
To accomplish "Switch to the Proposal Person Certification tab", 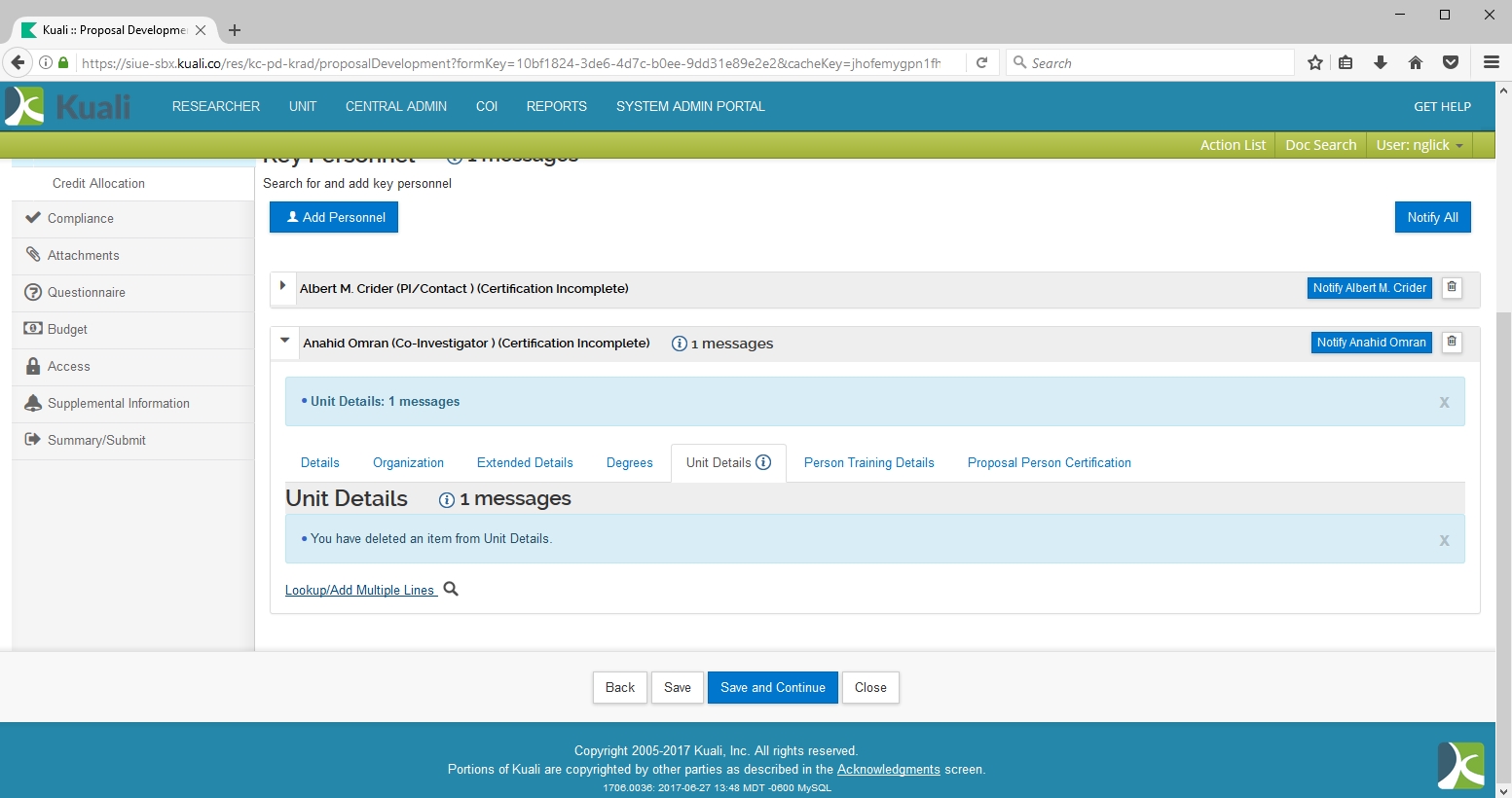I will coord(1049,463).
